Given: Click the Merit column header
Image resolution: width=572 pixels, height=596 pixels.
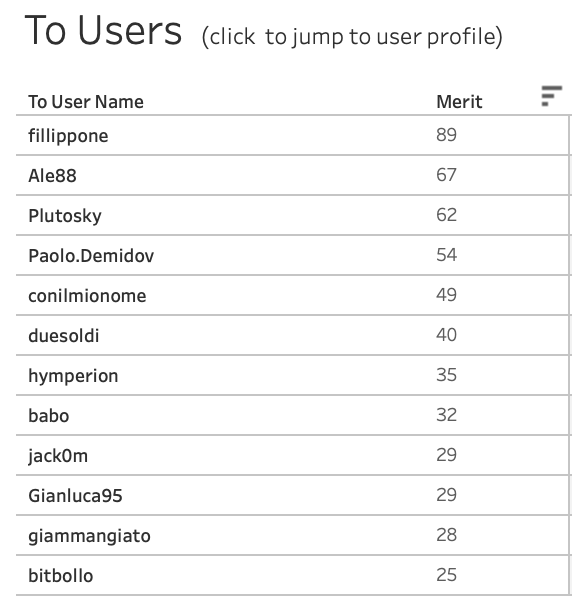Looking at the screenshot, I should click(x=459, y=102).
